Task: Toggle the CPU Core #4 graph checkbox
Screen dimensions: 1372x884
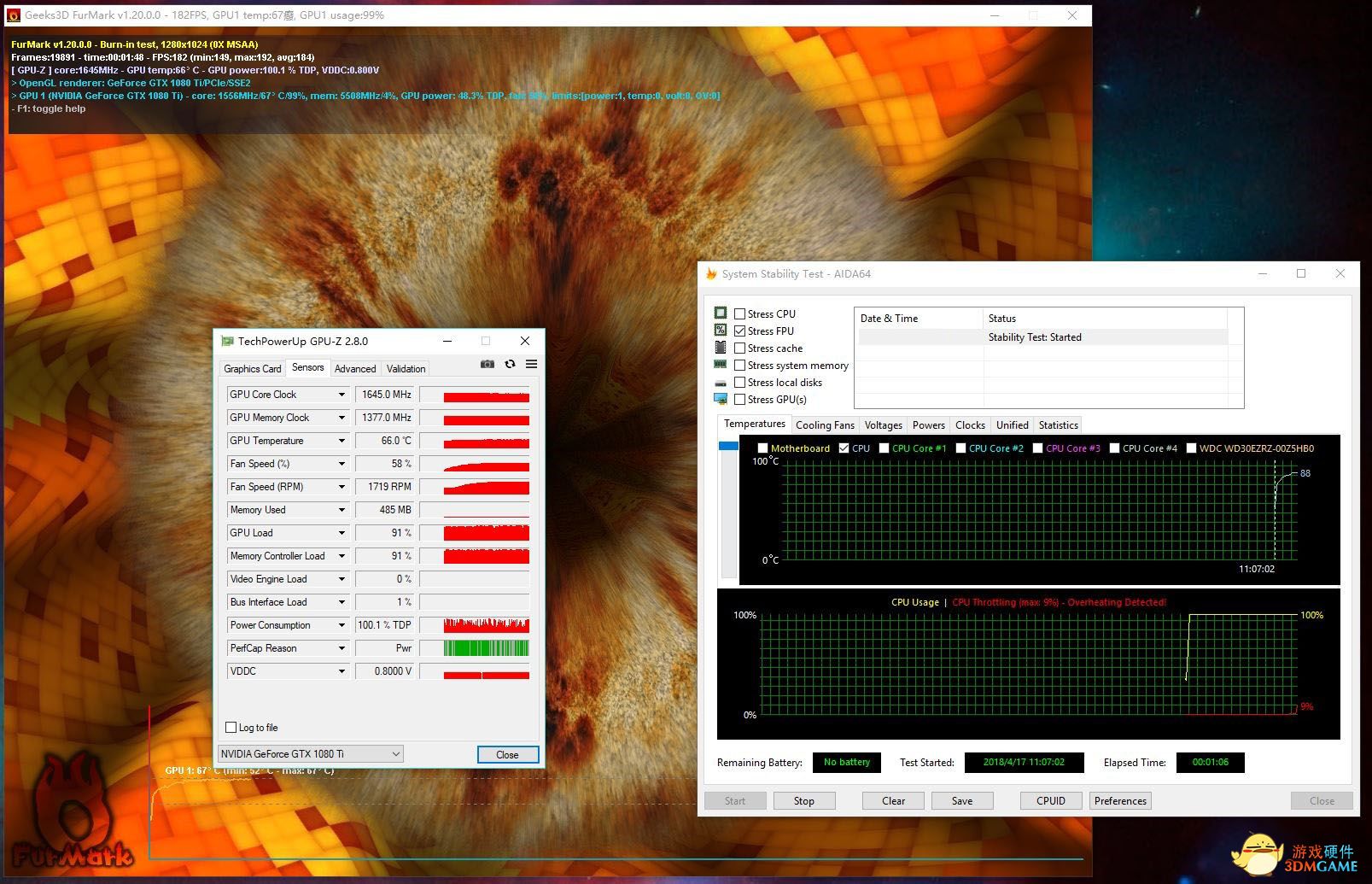Action: click(1114, 448)
